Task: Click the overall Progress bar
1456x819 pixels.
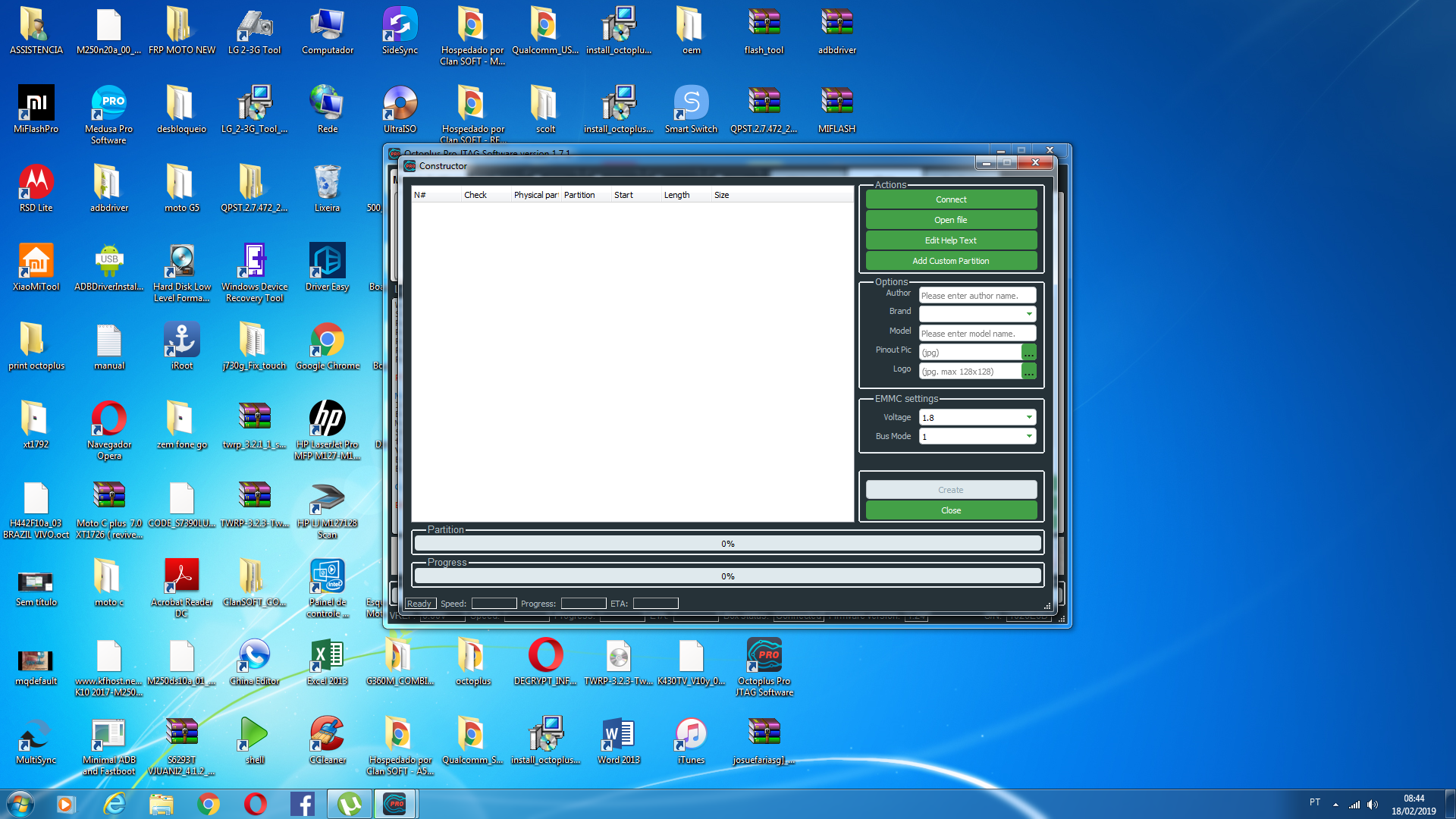Action: tap(728, 576)
